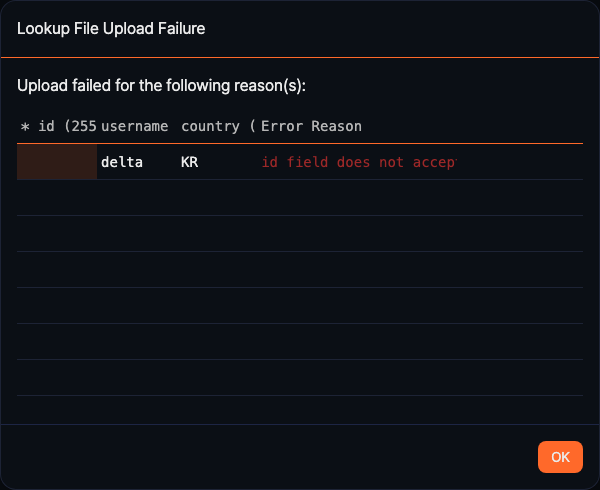The height and width of the screenshot is (490, 600).
Task: Click the fourth empty row below delta
Action: pos(300,306)
